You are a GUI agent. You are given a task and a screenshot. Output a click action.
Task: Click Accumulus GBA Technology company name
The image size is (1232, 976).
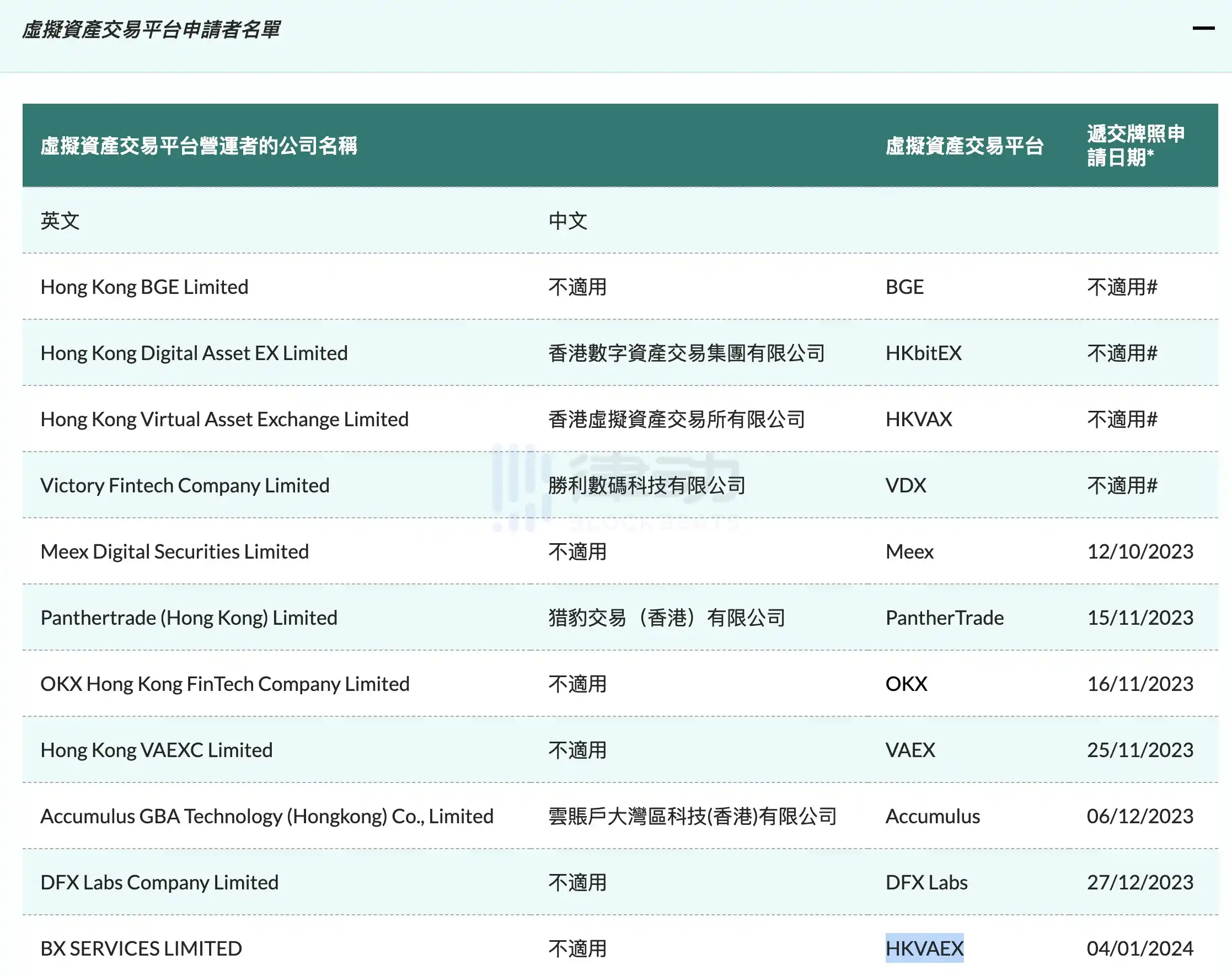click(x=266, y=817)
